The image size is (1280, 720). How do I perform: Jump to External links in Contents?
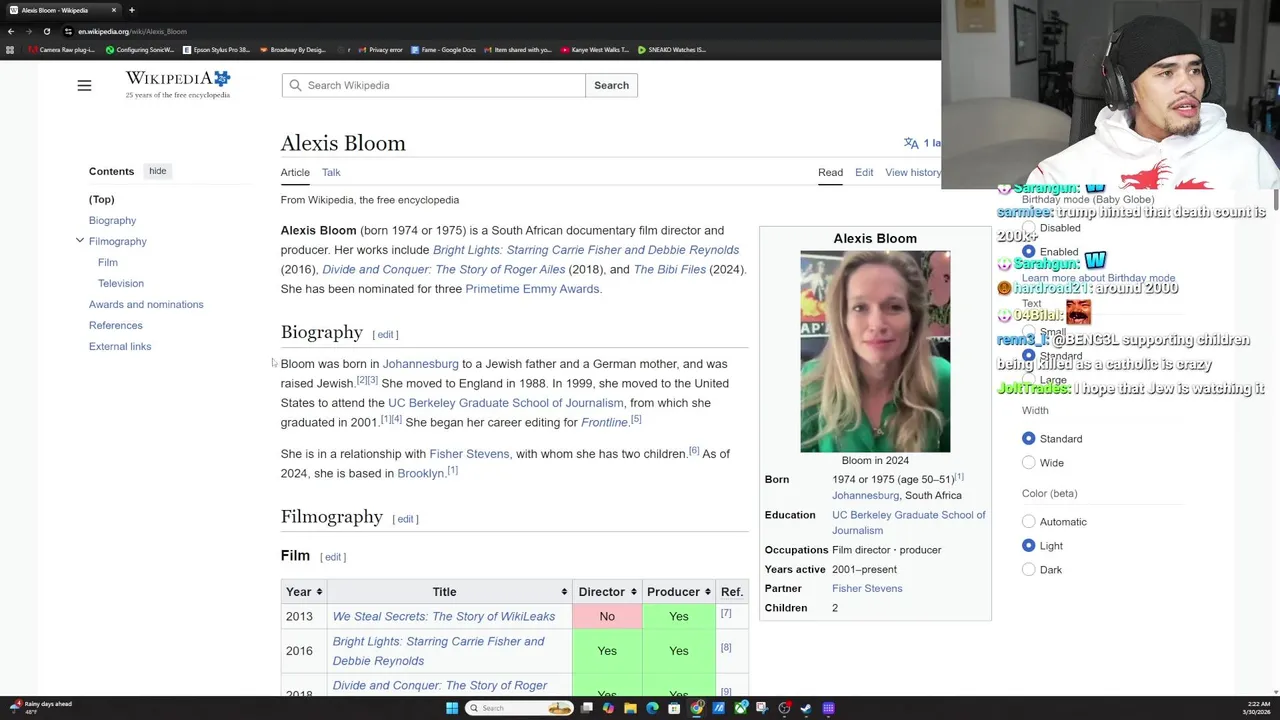[120, 346]
